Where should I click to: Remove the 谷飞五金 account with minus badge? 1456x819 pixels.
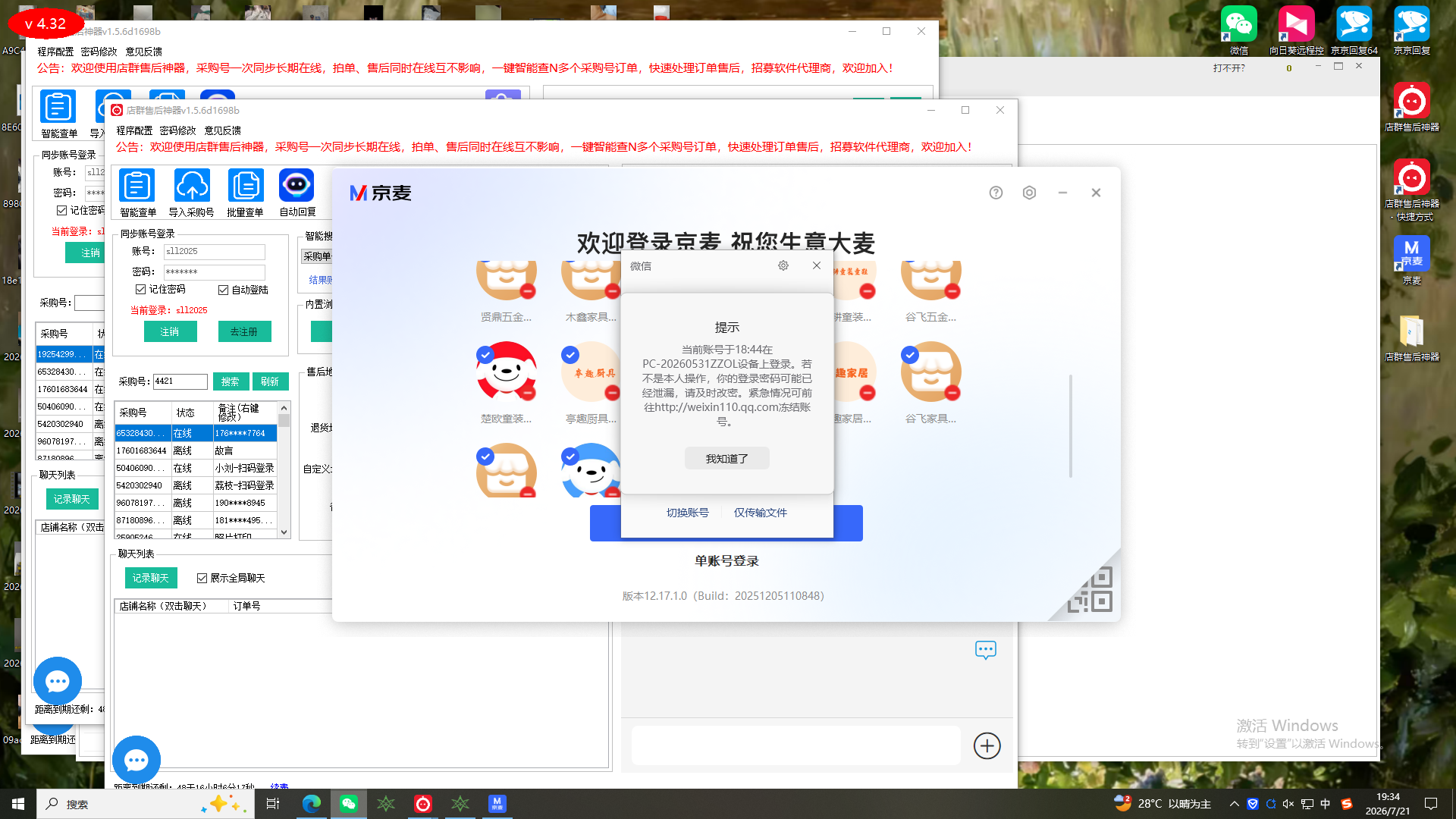point(952,291)
